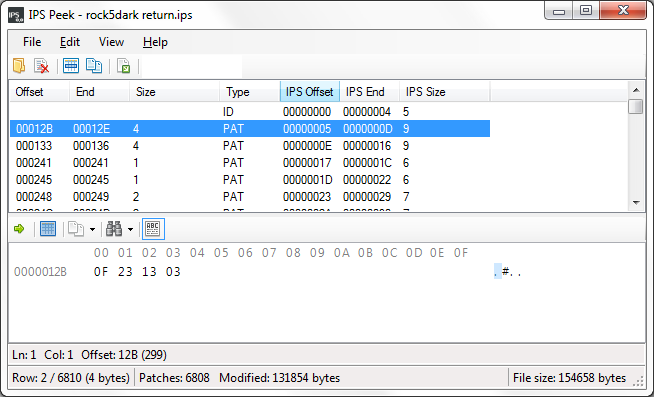Viewport: 654px width, 397px height.
Task: Click the blue table rows toolbar icon
Action: point(71,66)
